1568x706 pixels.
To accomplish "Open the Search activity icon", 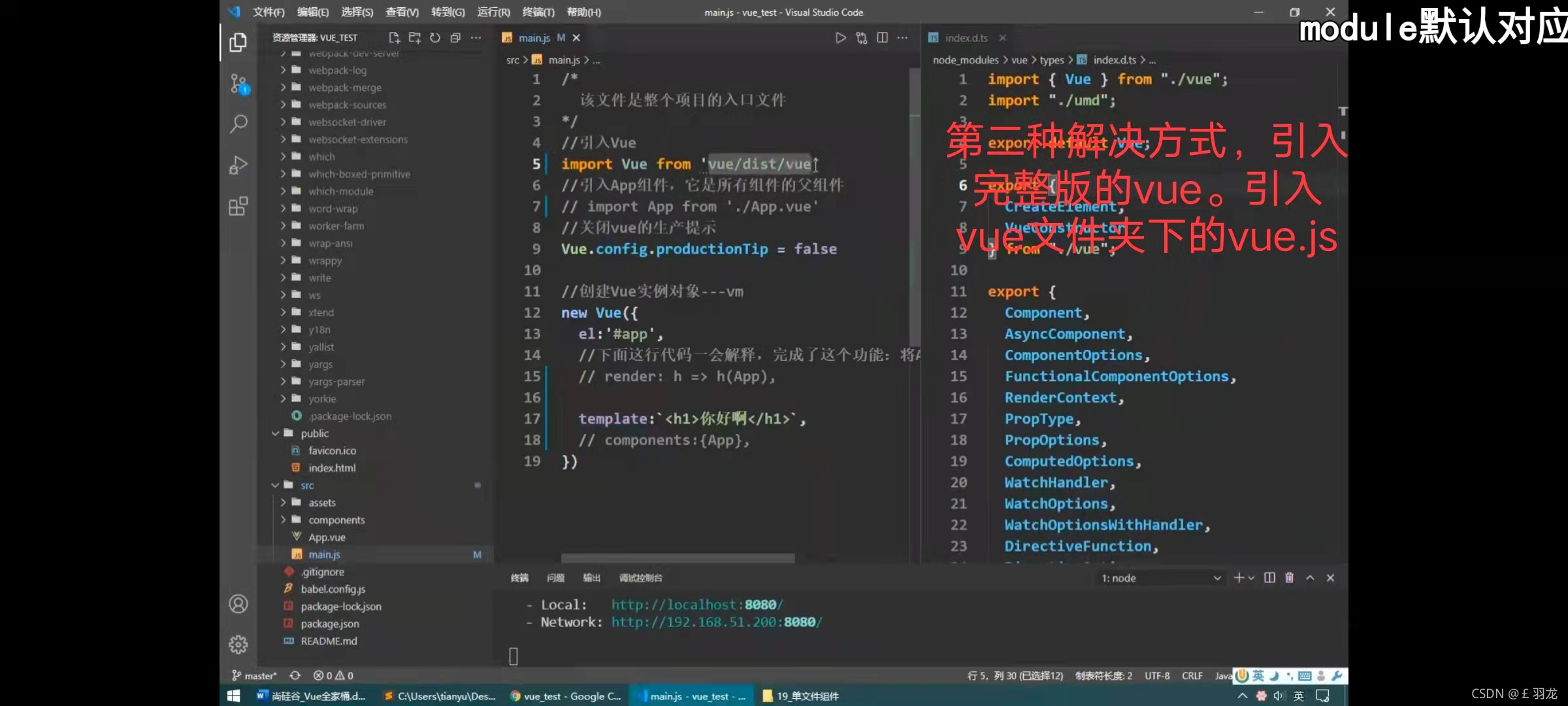I will pos(239,124).
